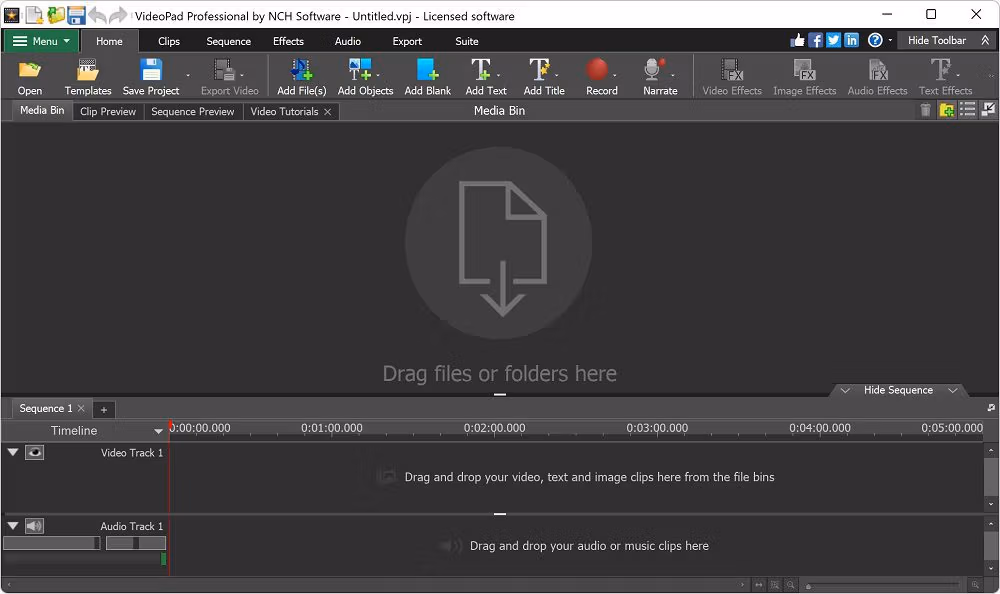The height and width of the screenshot is (594, 1000).
Task: Adjust the Audio Track 1 pan slider
Action: (136, 543)
